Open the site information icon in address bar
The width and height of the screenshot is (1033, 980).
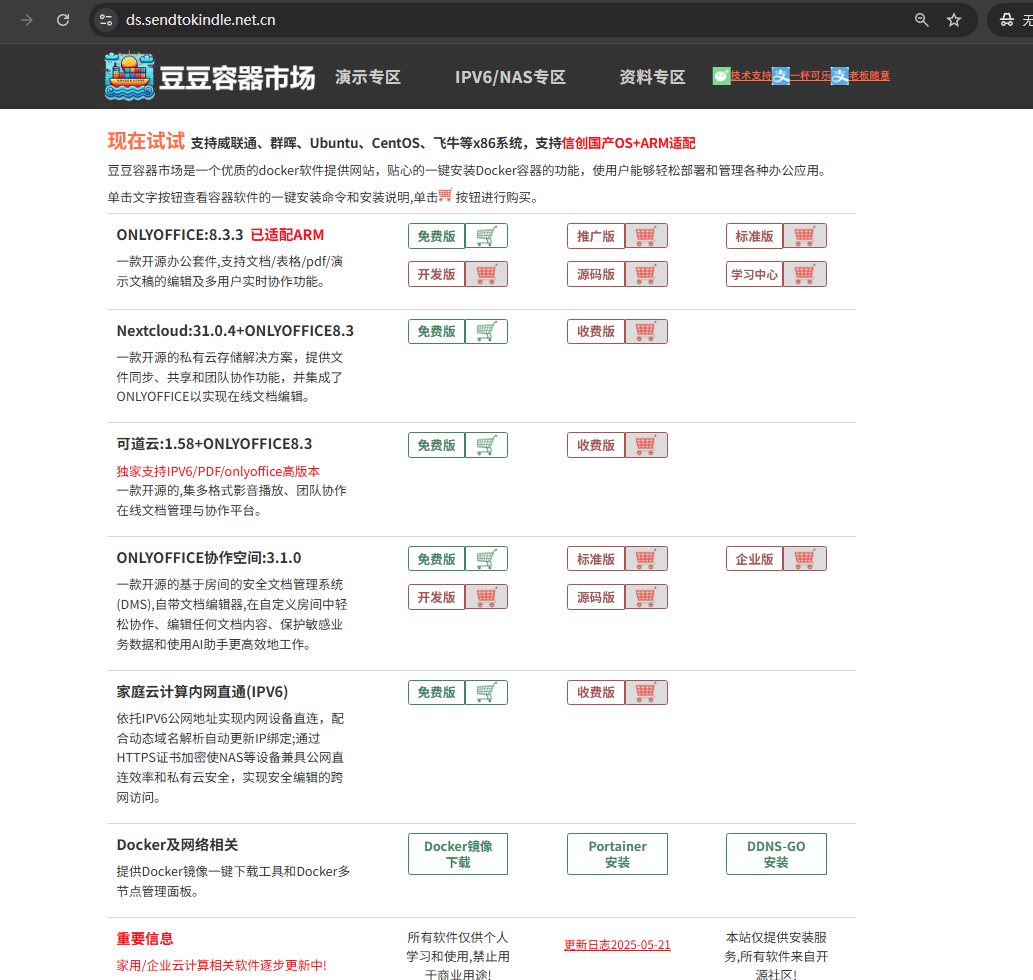coord(106,20)
